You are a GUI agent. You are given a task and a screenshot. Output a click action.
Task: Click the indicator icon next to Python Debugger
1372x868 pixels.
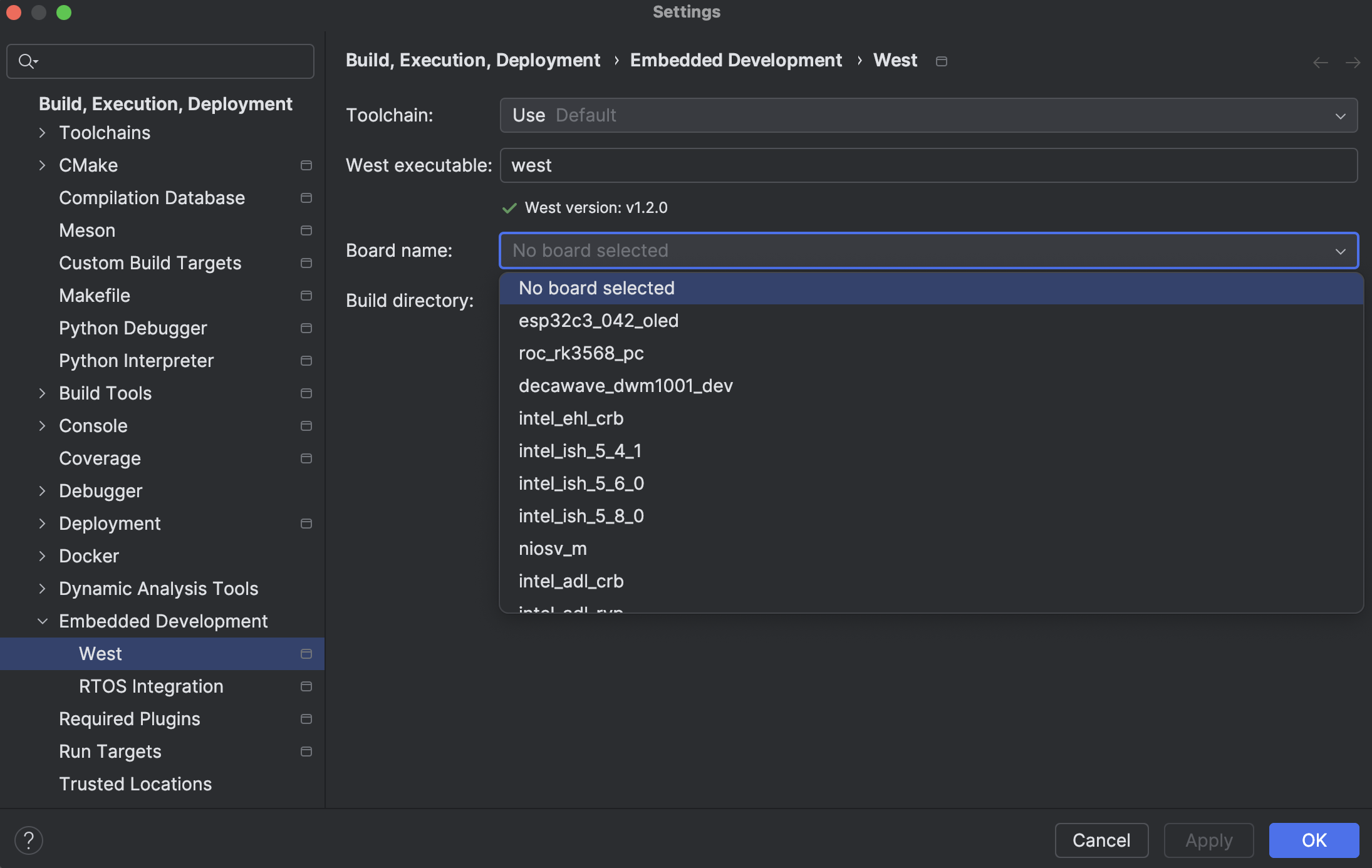[x=306, y=328]
